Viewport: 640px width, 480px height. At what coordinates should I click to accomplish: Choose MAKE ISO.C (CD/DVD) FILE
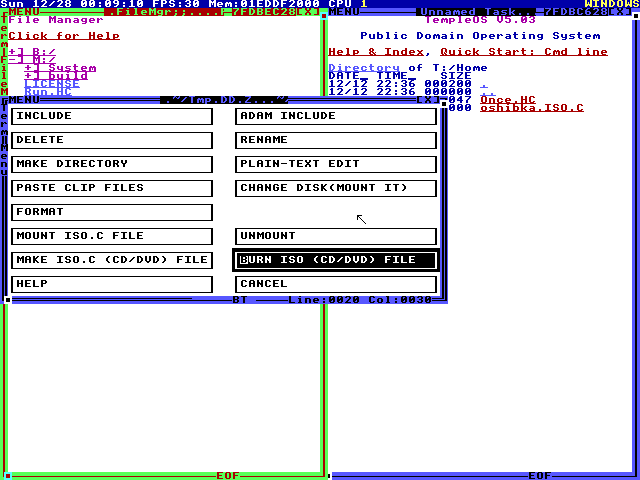112,260
